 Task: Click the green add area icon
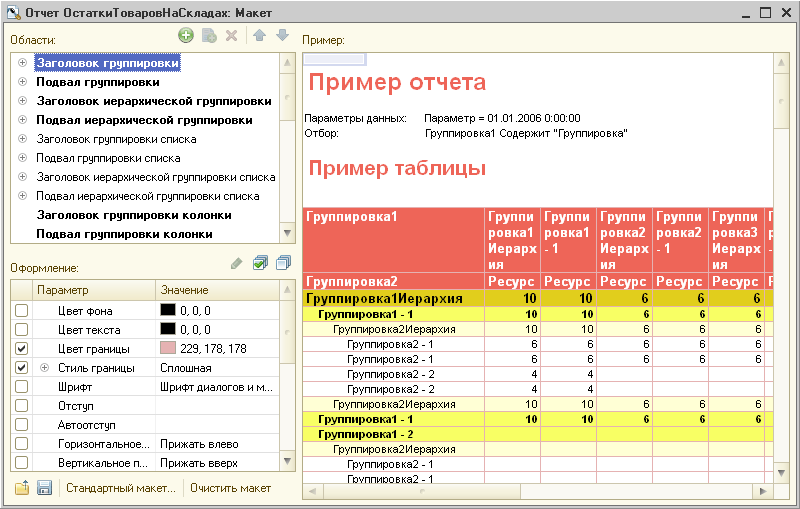(186, 36)
